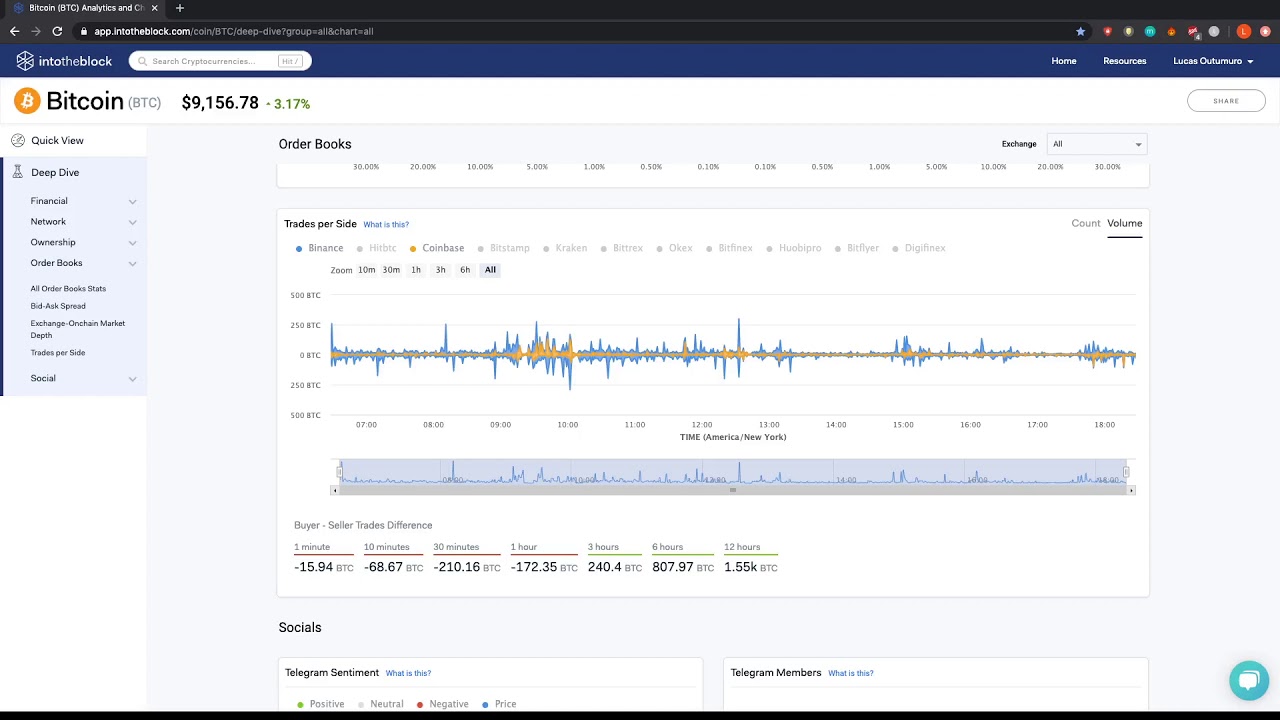Click the Quick View sidebar icon
The height and width of the screenshot is (720, 1280).
[x=18, y=141]
